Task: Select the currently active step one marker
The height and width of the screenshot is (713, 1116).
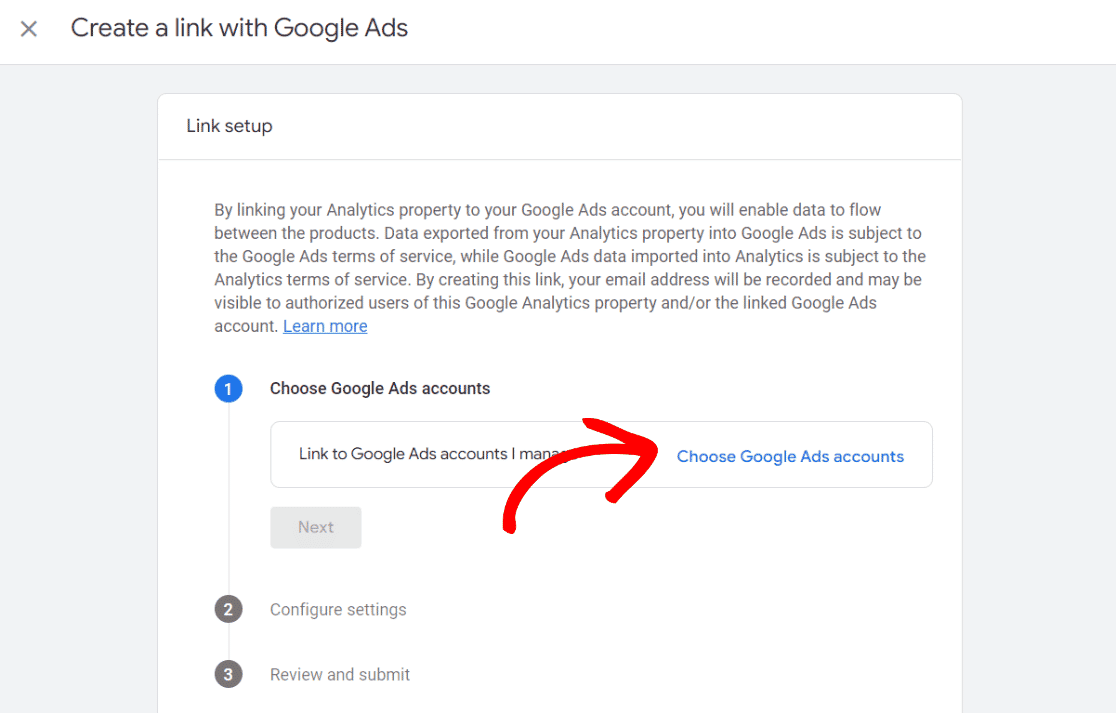Action: click(x=228, y=388)
